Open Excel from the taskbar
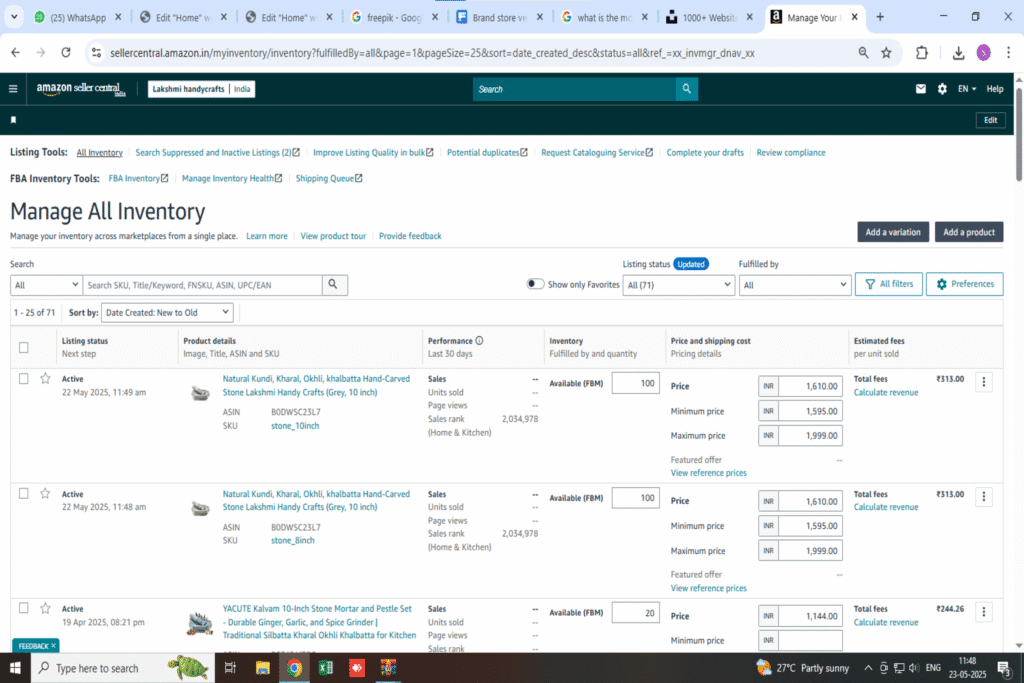Screen dimensions: 1024x683 pos(325,668)
